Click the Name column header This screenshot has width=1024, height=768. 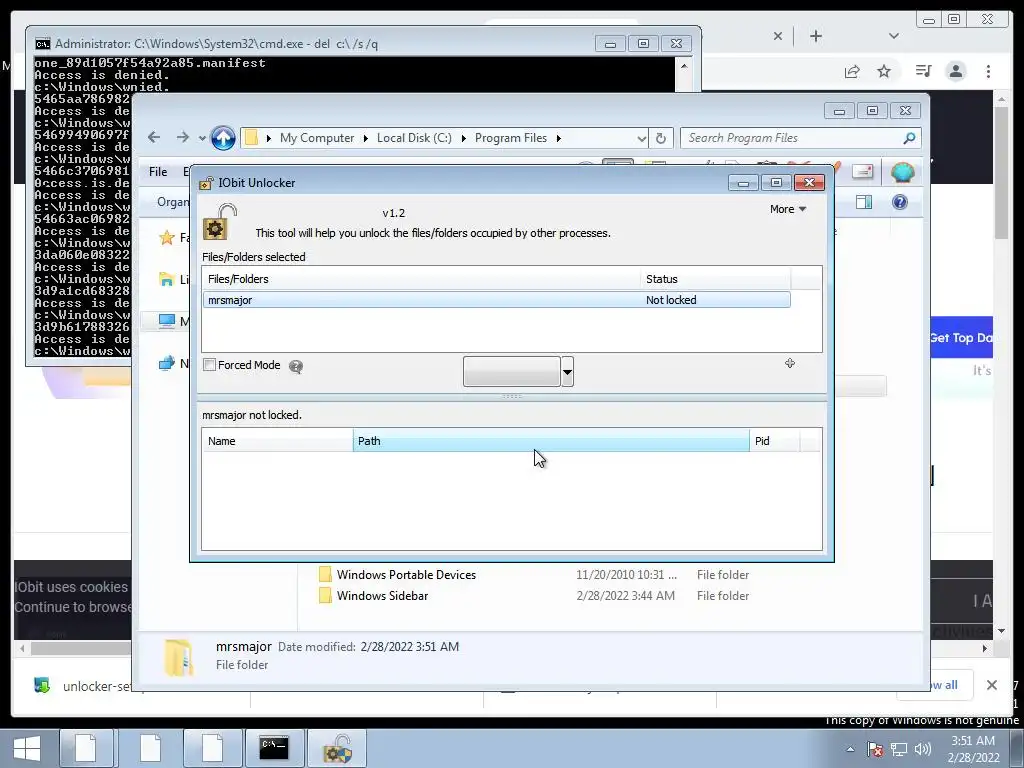[278, 441]
